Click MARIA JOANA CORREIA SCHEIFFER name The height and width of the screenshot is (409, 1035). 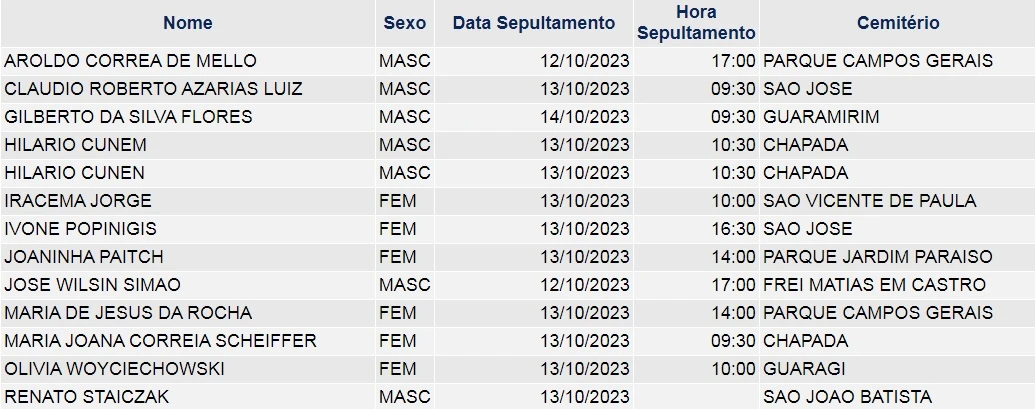pyautogui.click(x=161, y=341)
